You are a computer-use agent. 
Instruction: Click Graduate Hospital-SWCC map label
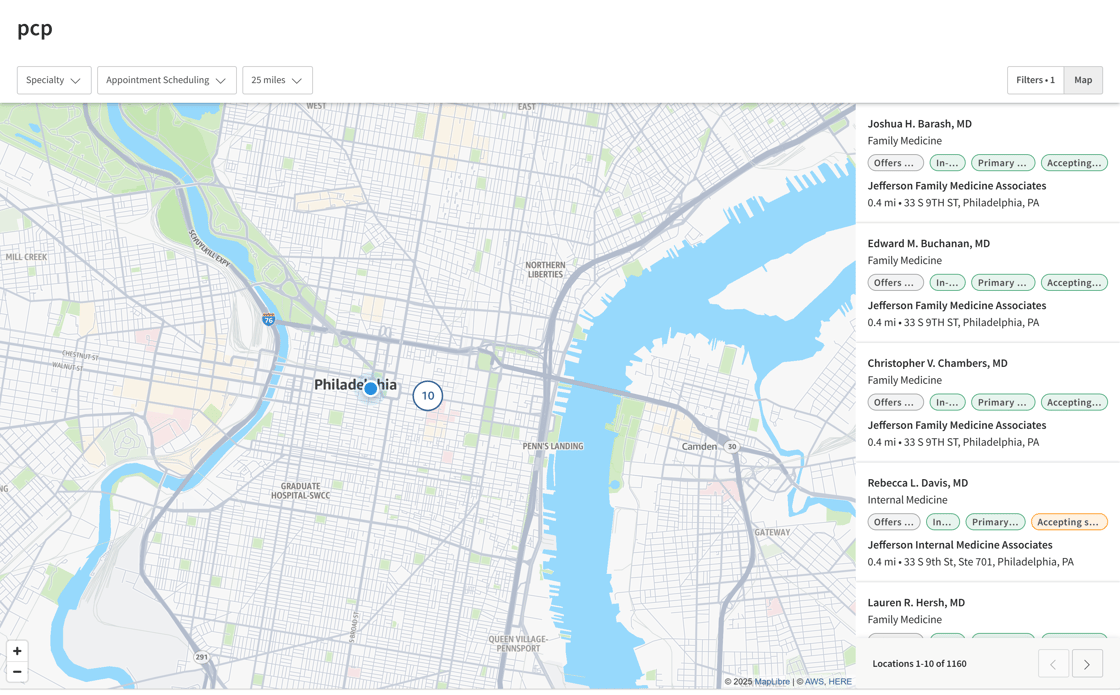301,491
